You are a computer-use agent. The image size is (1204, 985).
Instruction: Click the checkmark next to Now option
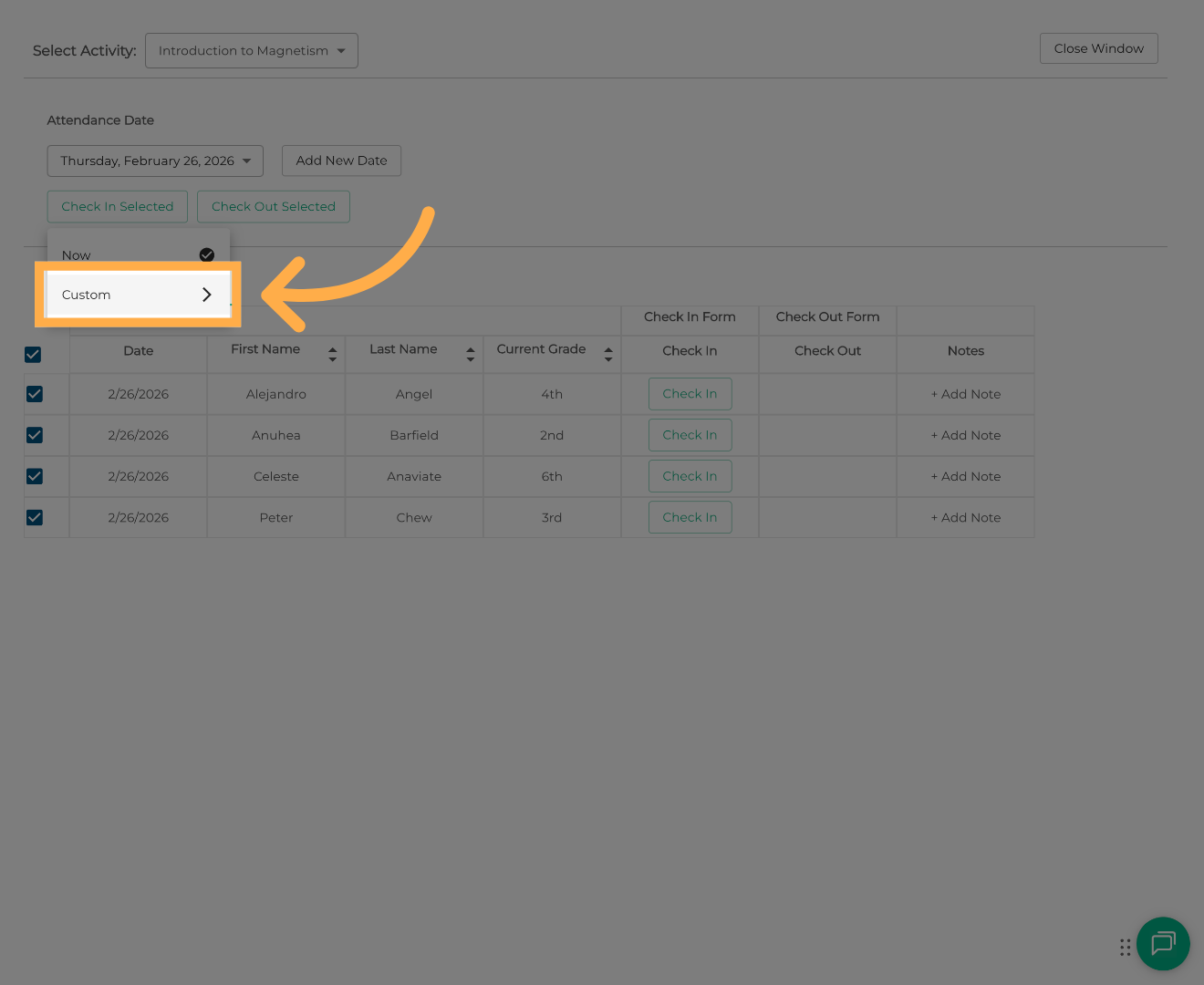[207, 254]
